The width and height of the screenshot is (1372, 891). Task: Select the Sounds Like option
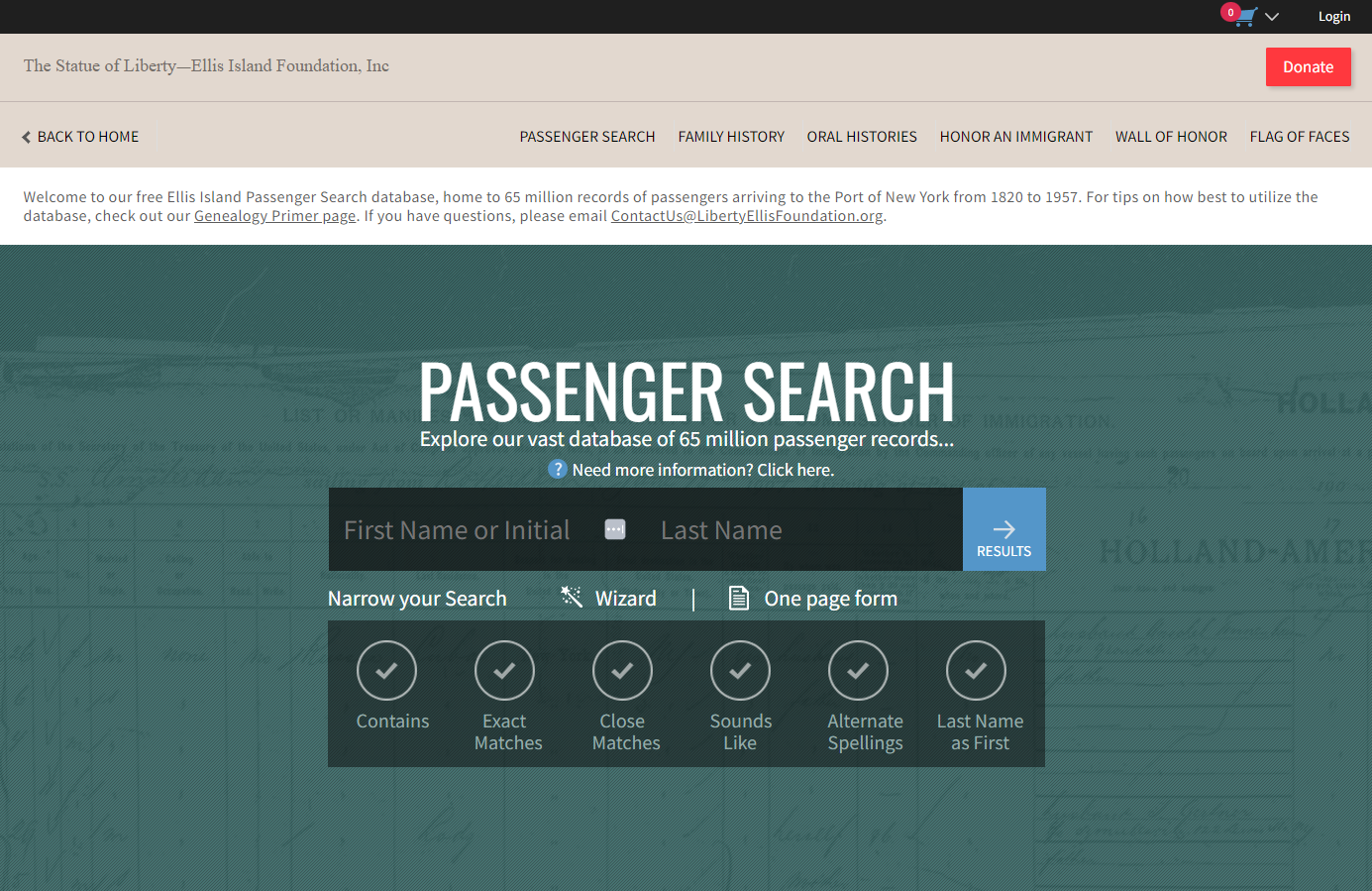pyautogui.click(x=740, y=671)
